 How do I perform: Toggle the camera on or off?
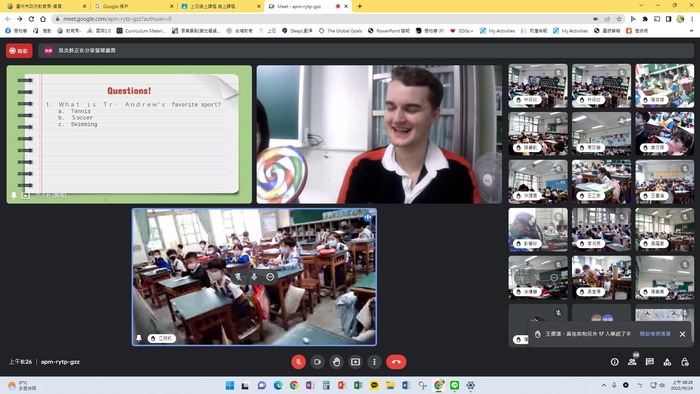(317, 362)
